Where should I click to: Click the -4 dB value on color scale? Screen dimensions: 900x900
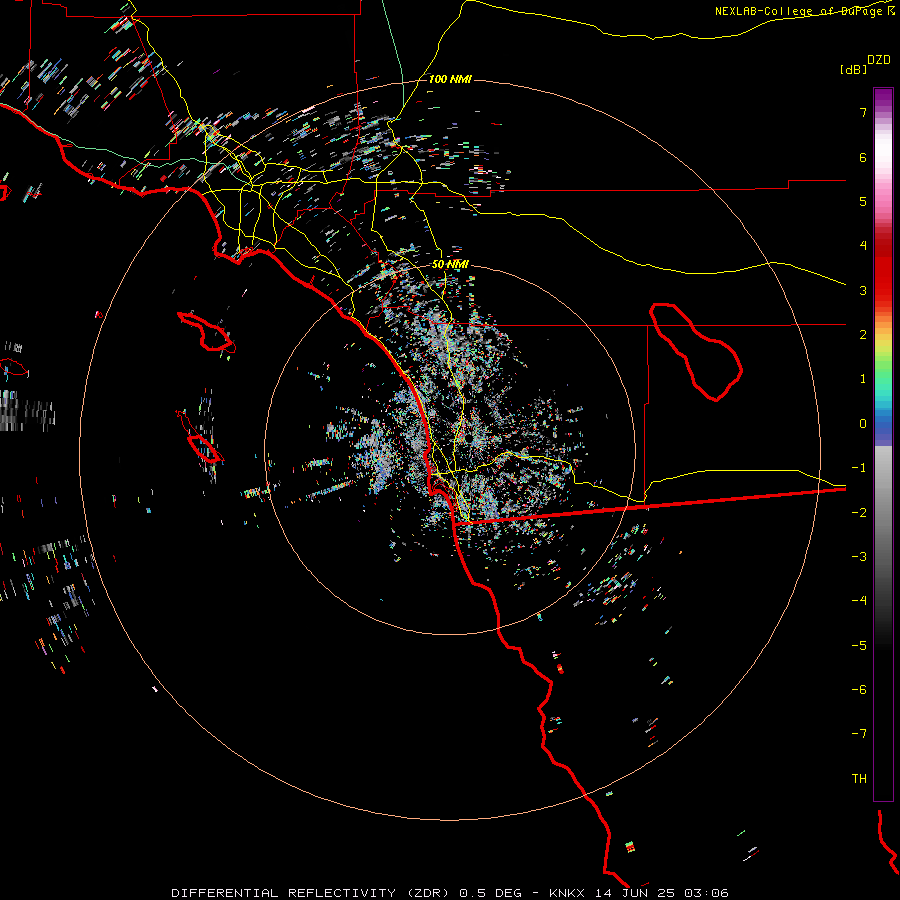[859, 601]
